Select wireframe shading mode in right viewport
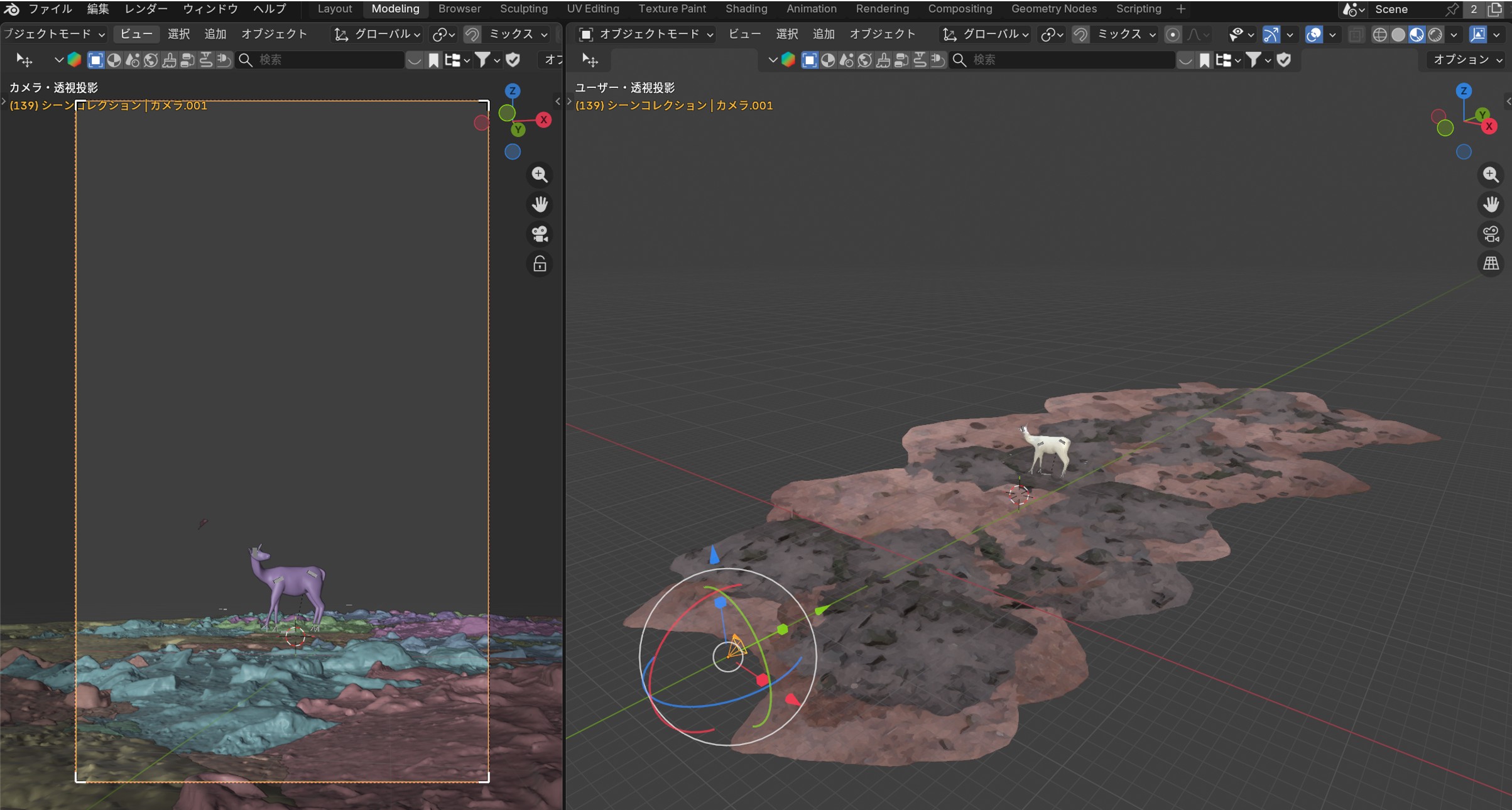The width and height of the screenshot is (1512, 810). pos(1379,35)
